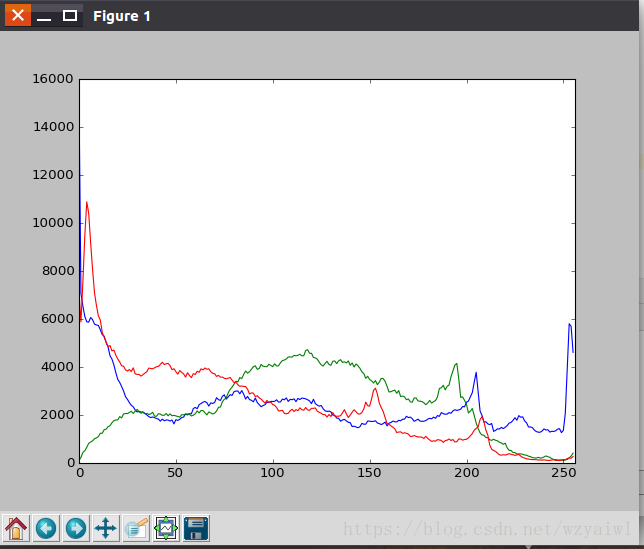Click the x-axis label 50
This screenshot has width=644, height=549.
click(x=175, y=473)
